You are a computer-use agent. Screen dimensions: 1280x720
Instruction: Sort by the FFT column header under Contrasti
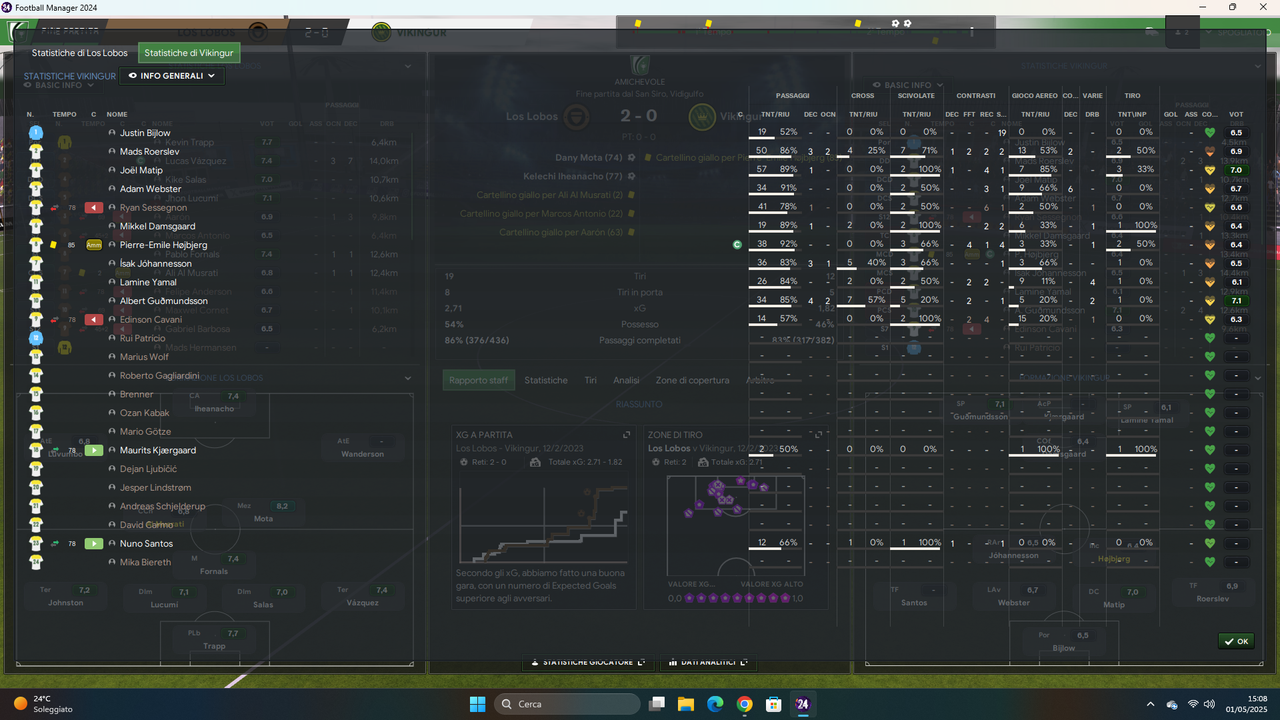click(969, 114)
